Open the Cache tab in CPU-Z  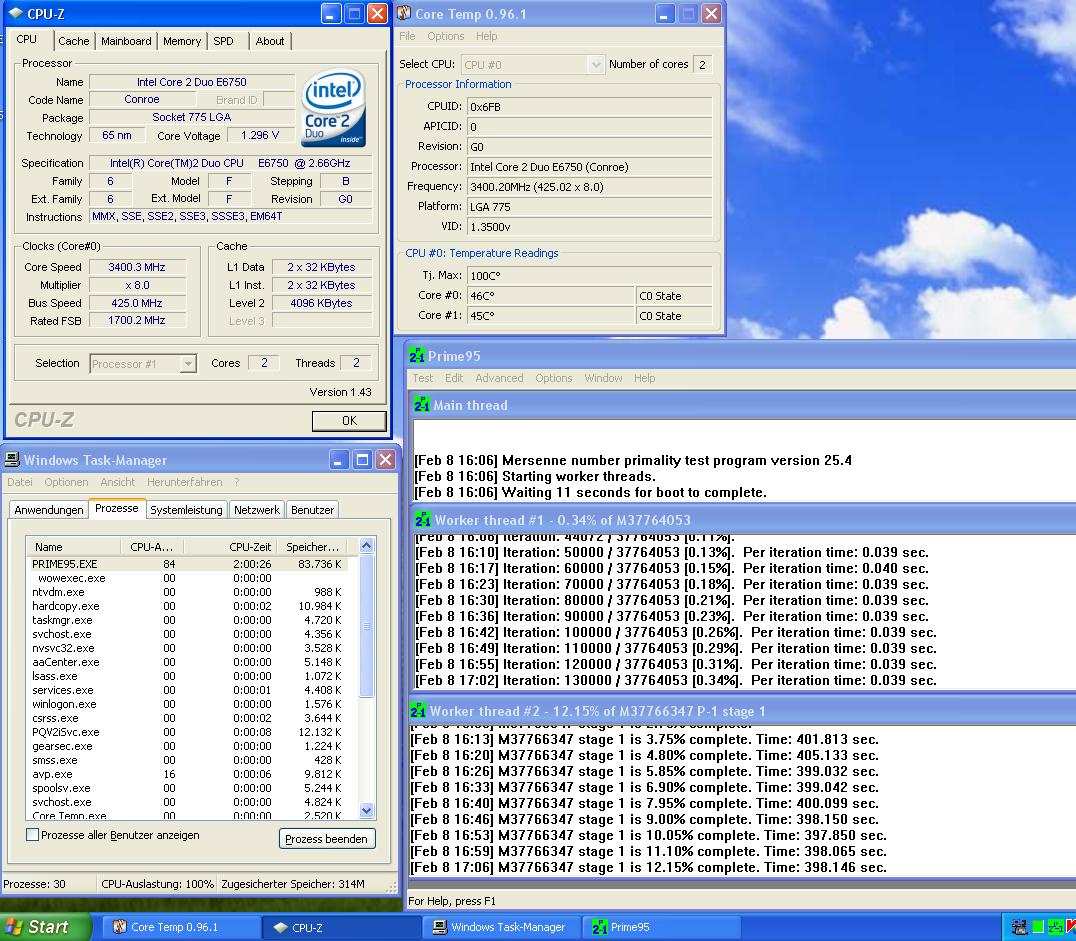click(x=73, y=41)
